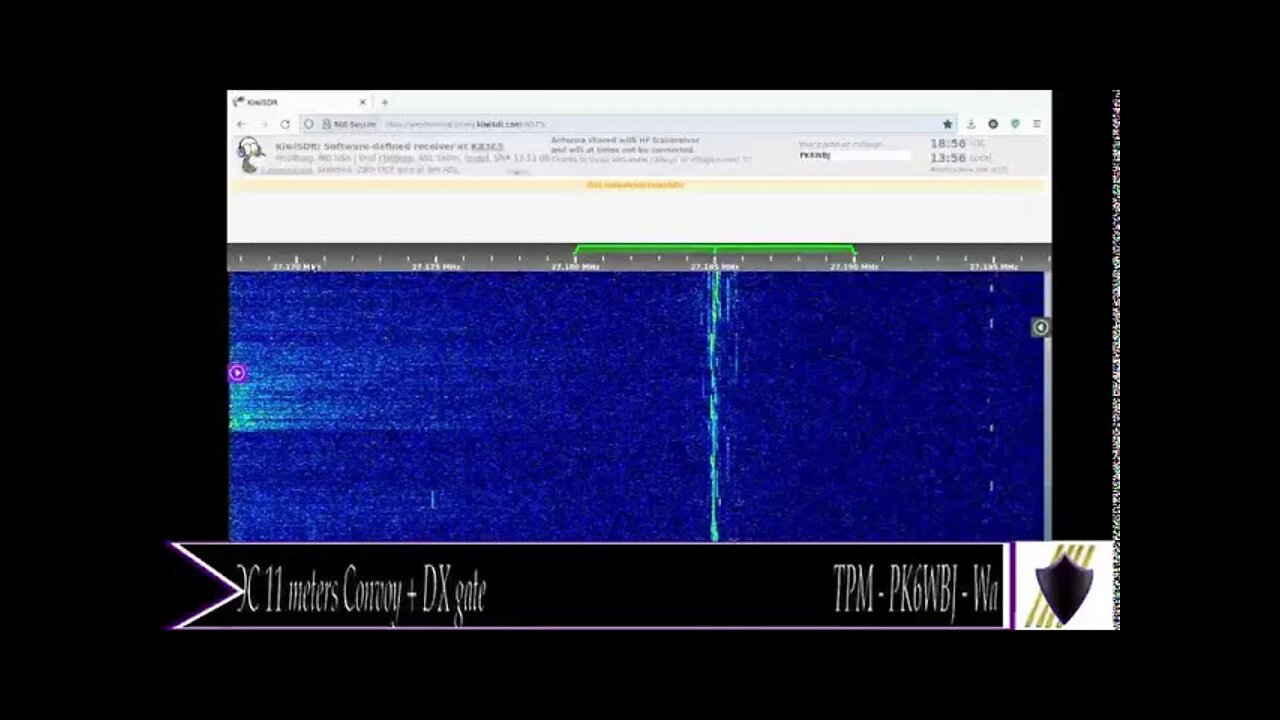
Task: Bookmark this page with the star
Action: tap(947, 124)
